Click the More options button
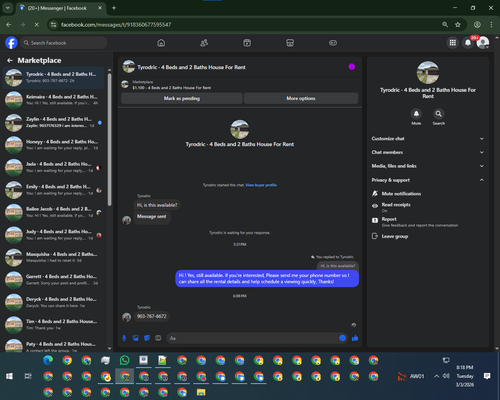This screenshot has height=400, width=500. coord(301,98)
